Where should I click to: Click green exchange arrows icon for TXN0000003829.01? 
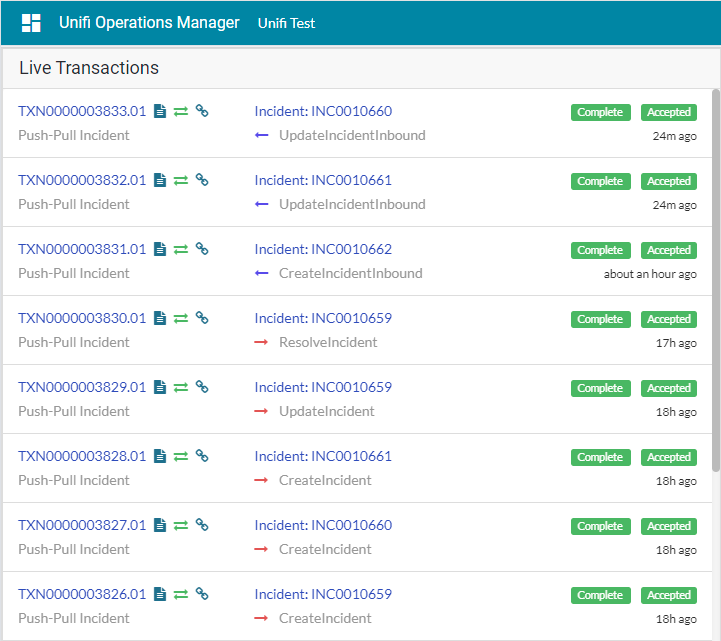coord(181,388)
